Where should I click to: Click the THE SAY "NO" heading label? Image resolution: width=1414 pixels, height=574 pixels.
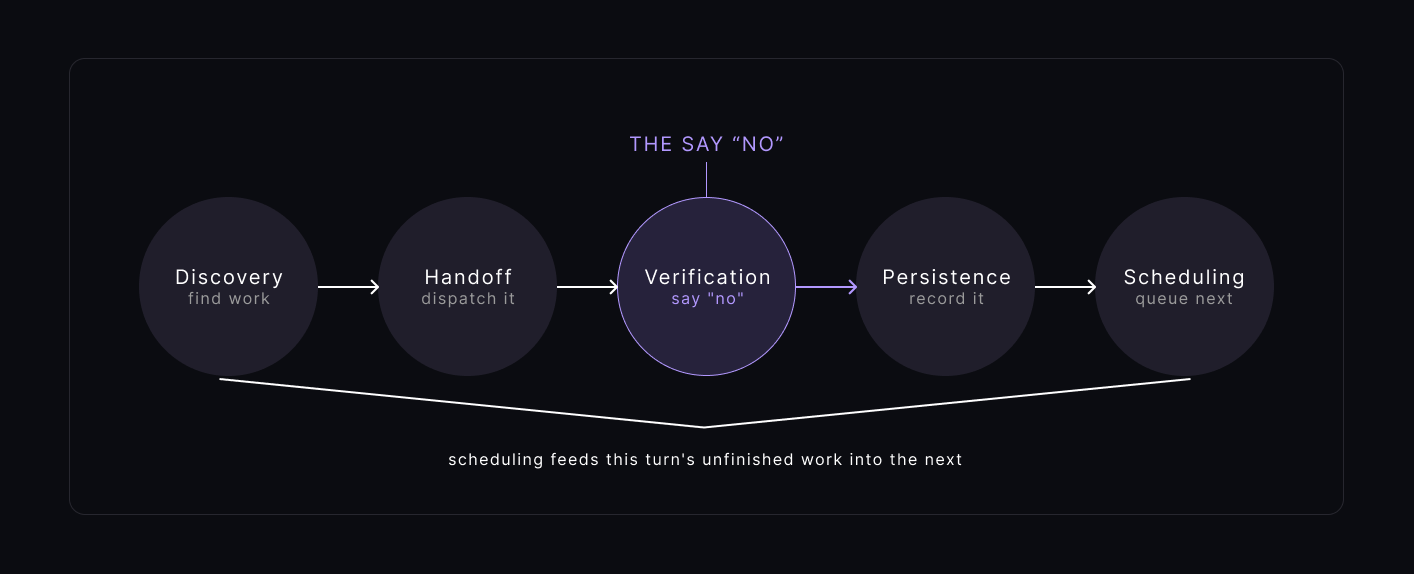[706, 144]
